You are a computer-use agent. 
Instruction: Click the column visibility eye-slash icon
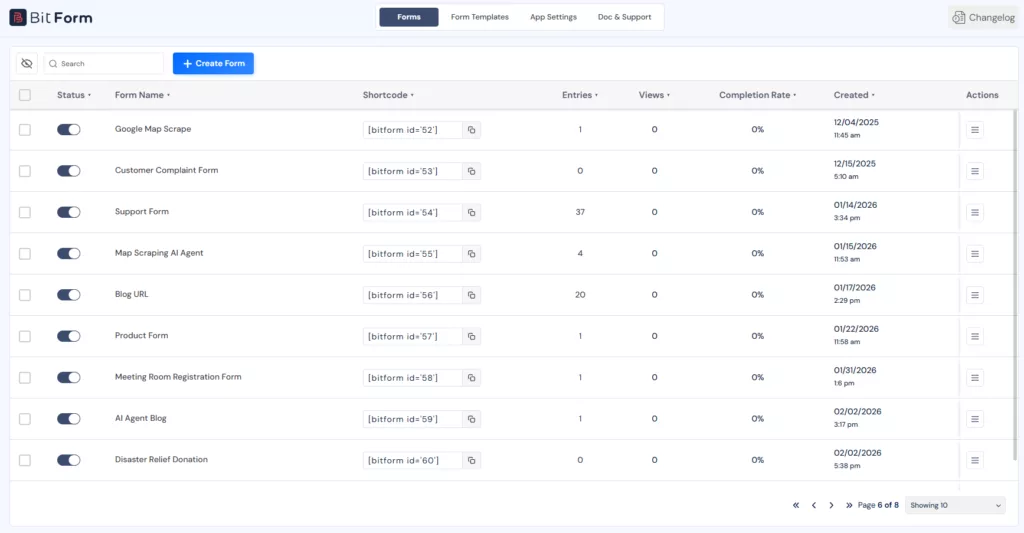coord(27,63)
